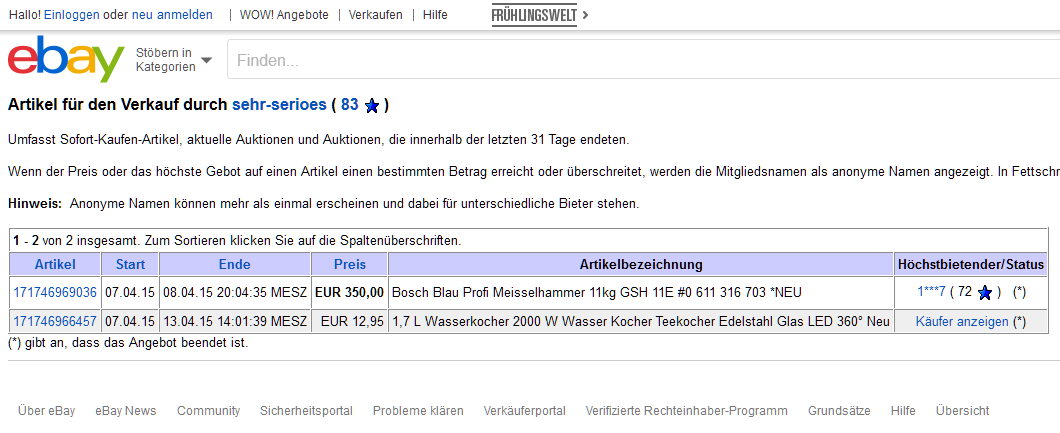The height and width of the screenshot is (433, 1060).
Task: Open Über eBay footer link
Action: pyautogui.click(x=47, y=411)
